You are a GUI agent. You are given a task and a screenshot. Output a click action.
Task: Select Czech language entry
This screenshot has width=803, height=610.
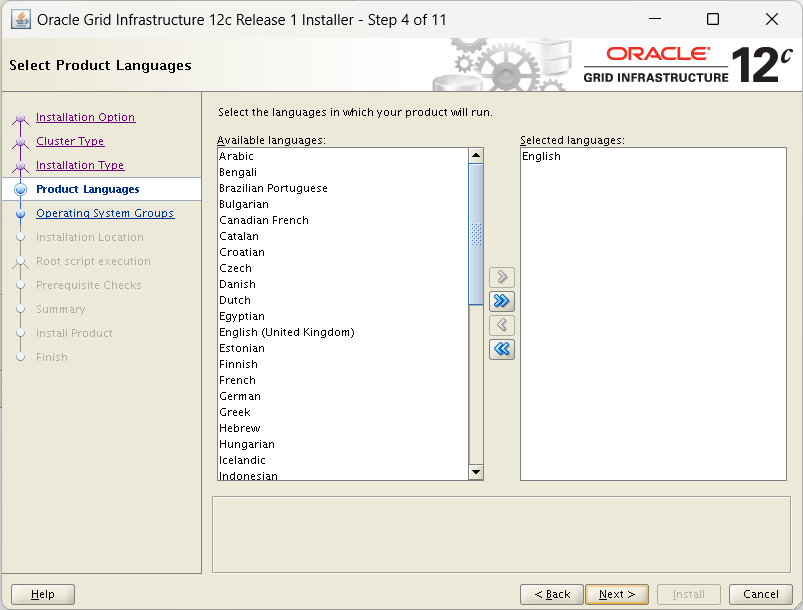click(342, 268)
